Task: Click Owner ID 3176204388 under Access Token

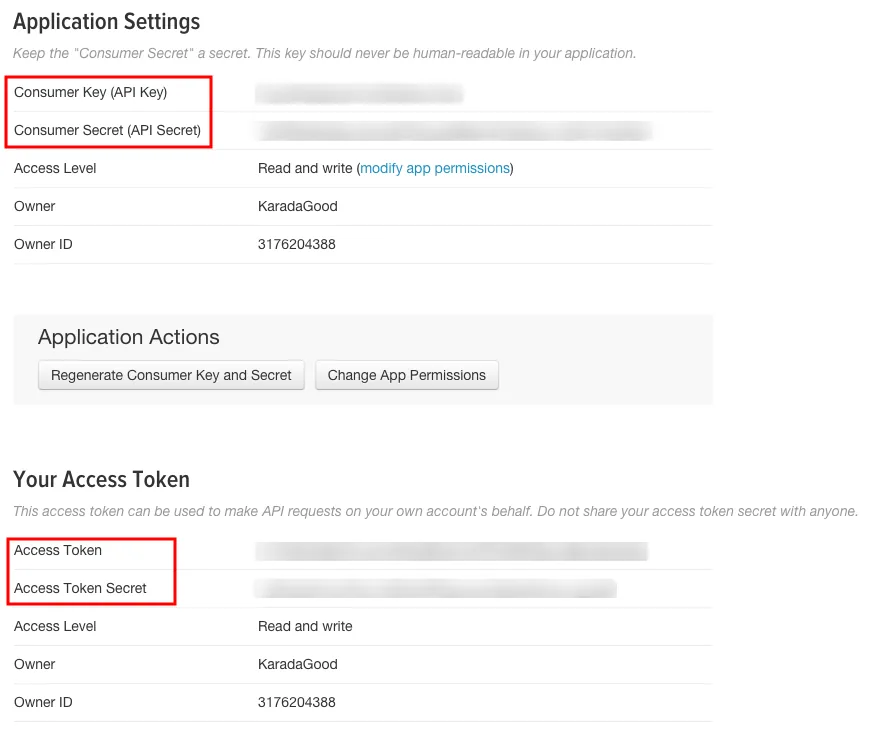Action: coord(297,702)
